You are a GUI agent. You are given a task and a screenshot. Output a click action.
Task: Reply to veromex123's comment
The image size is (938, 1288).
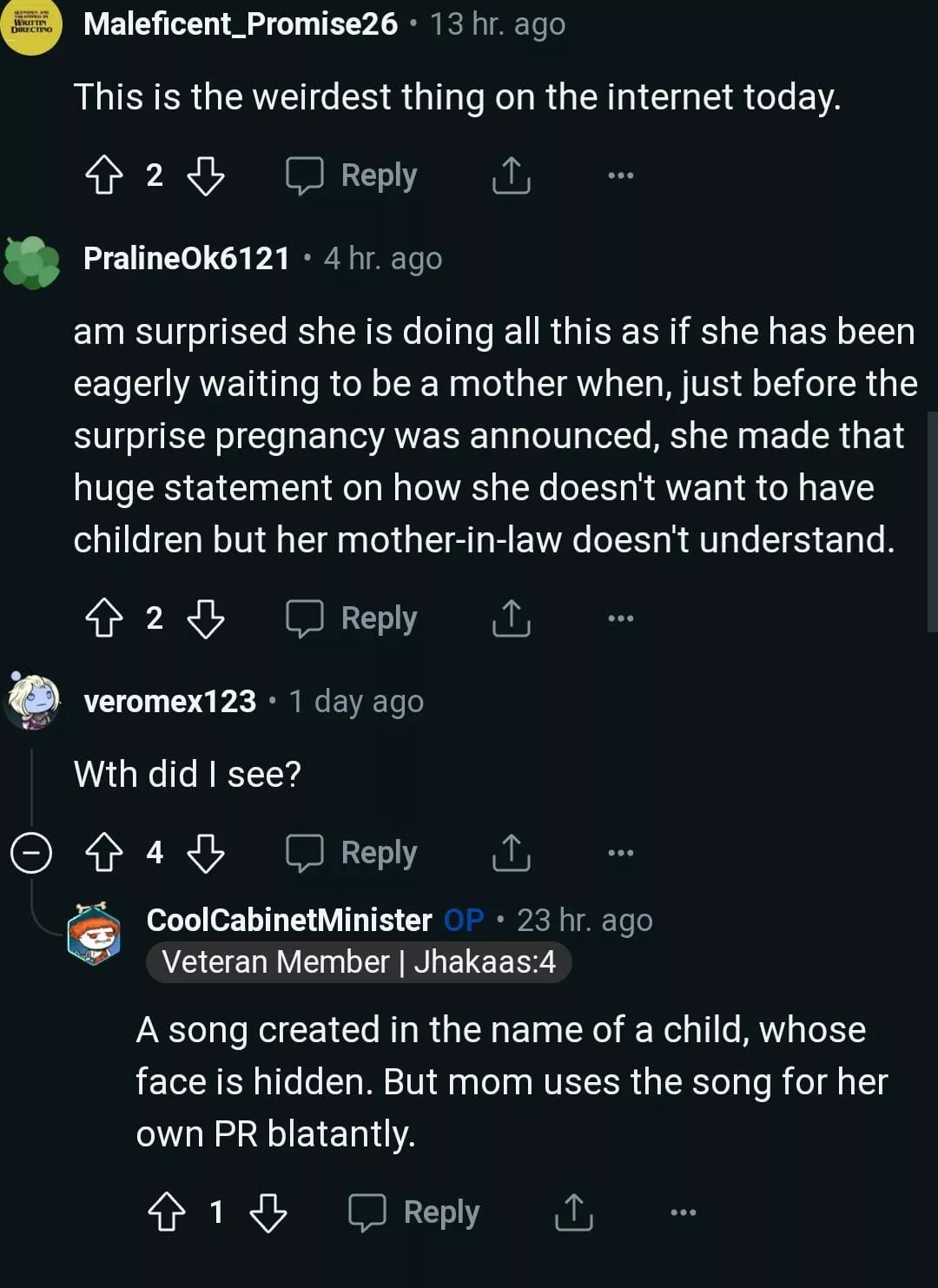[x=353, y=853]
